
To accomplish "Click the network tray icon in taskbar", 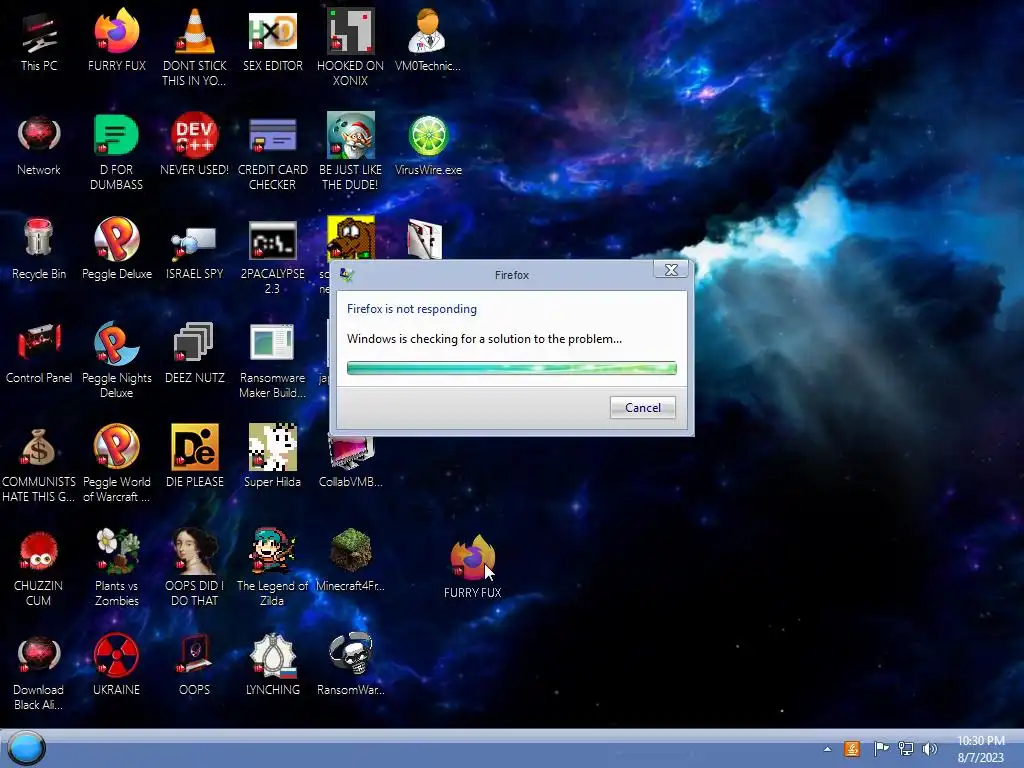I will click(x=906, y=748).
